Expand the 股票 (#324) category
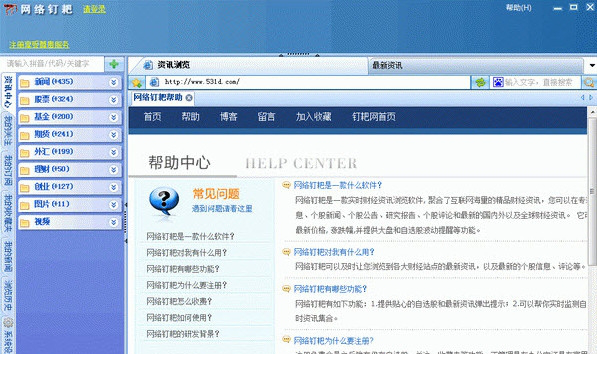Image resolution: width=597 pixels, height=368 pixels. click(113, 100)
